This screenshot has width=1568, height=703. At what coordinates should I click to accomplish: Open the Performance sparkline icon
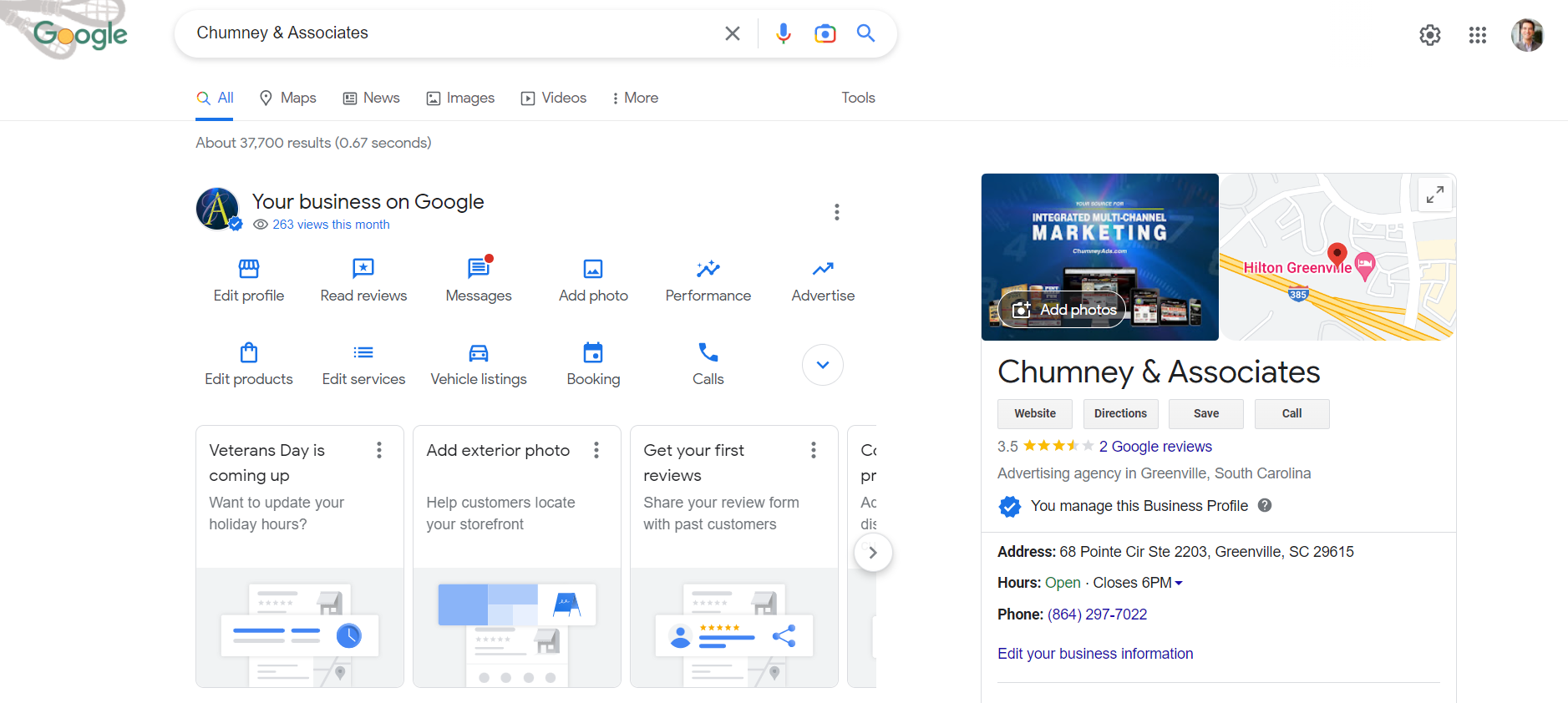(708, 269)
